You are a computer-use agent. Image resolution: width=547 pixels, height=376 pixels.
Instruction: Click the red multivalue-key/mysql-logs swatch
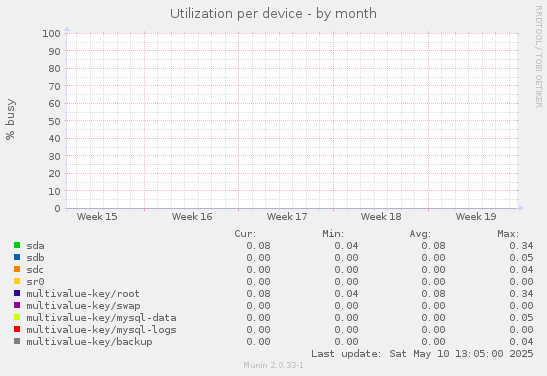pyautogui.click(x=17, y=329)
